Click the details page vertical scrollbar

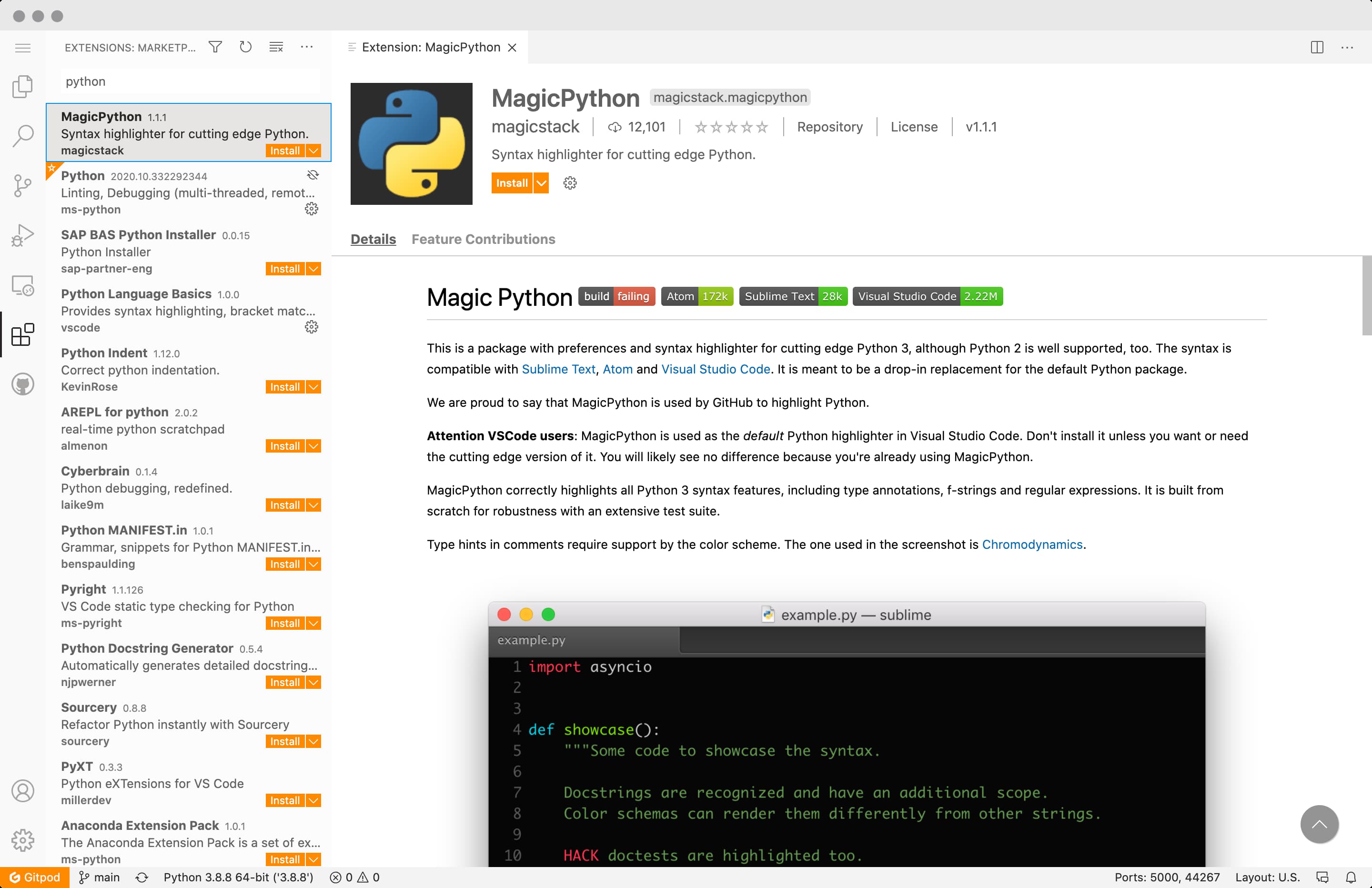[1367, 295]
